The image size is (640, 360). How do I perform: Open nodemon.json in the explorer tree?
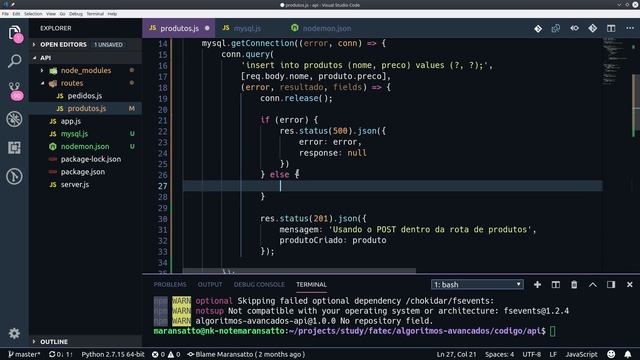click(85, 147)
